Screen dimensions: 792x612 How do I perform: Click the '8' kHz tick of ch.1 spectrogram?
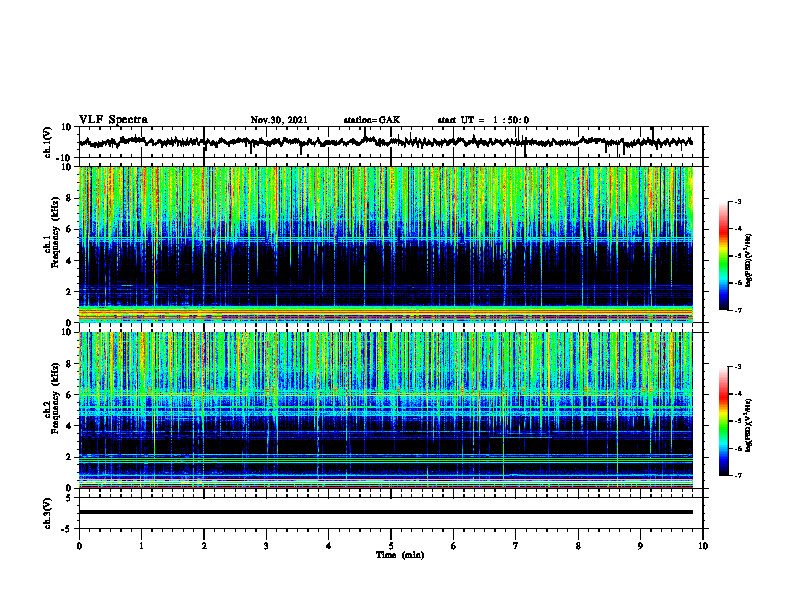tap(70, 198)
